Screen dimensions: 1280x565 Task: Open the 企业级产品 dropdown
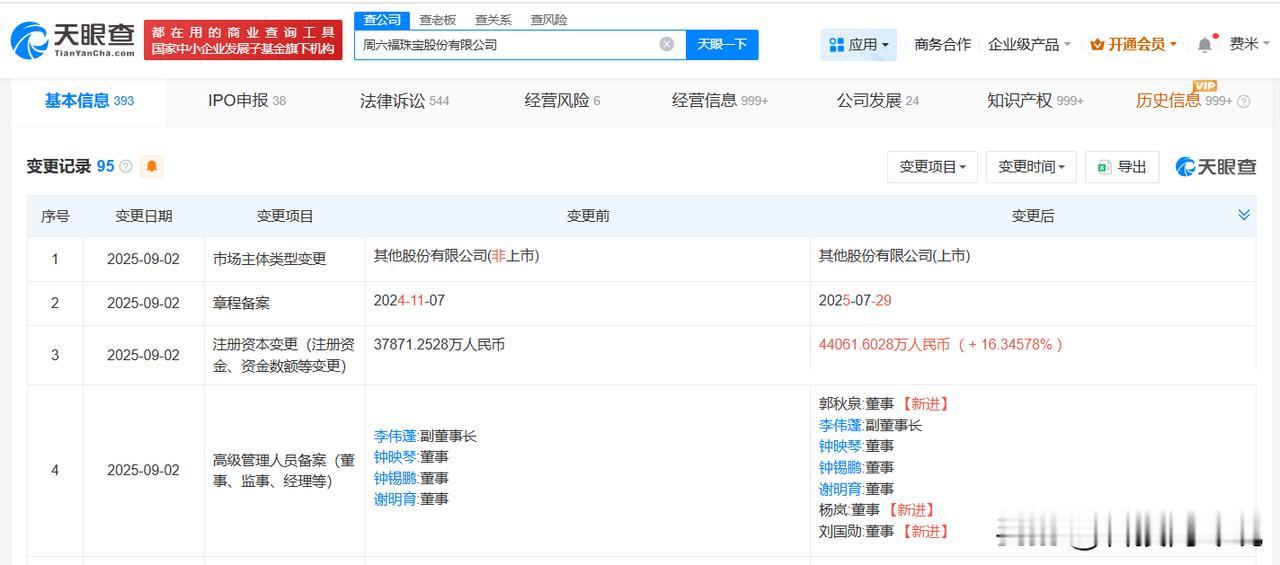(1029, 44)
